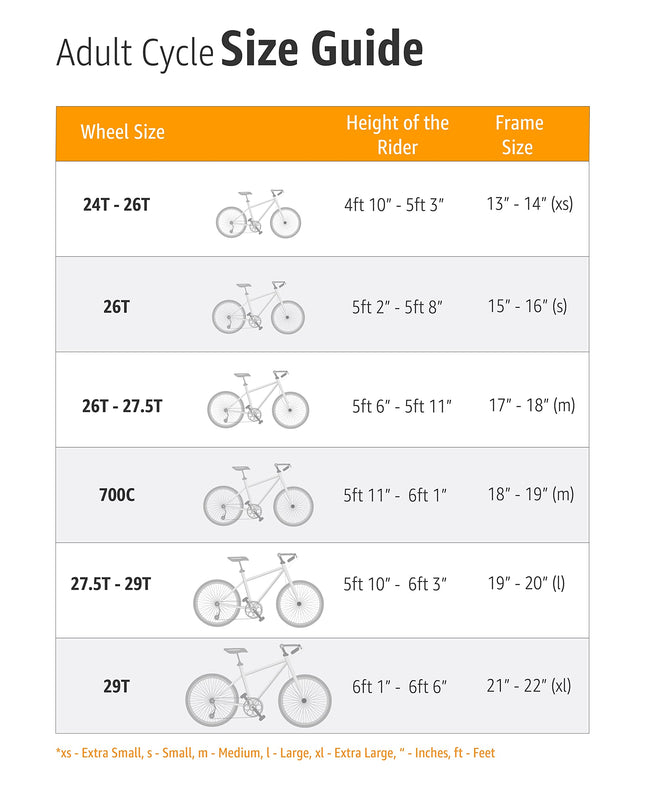Click the bicycle icon in the 24T - 26T row
This screenshot has width=645, height=790.
(x=258, y=214)
